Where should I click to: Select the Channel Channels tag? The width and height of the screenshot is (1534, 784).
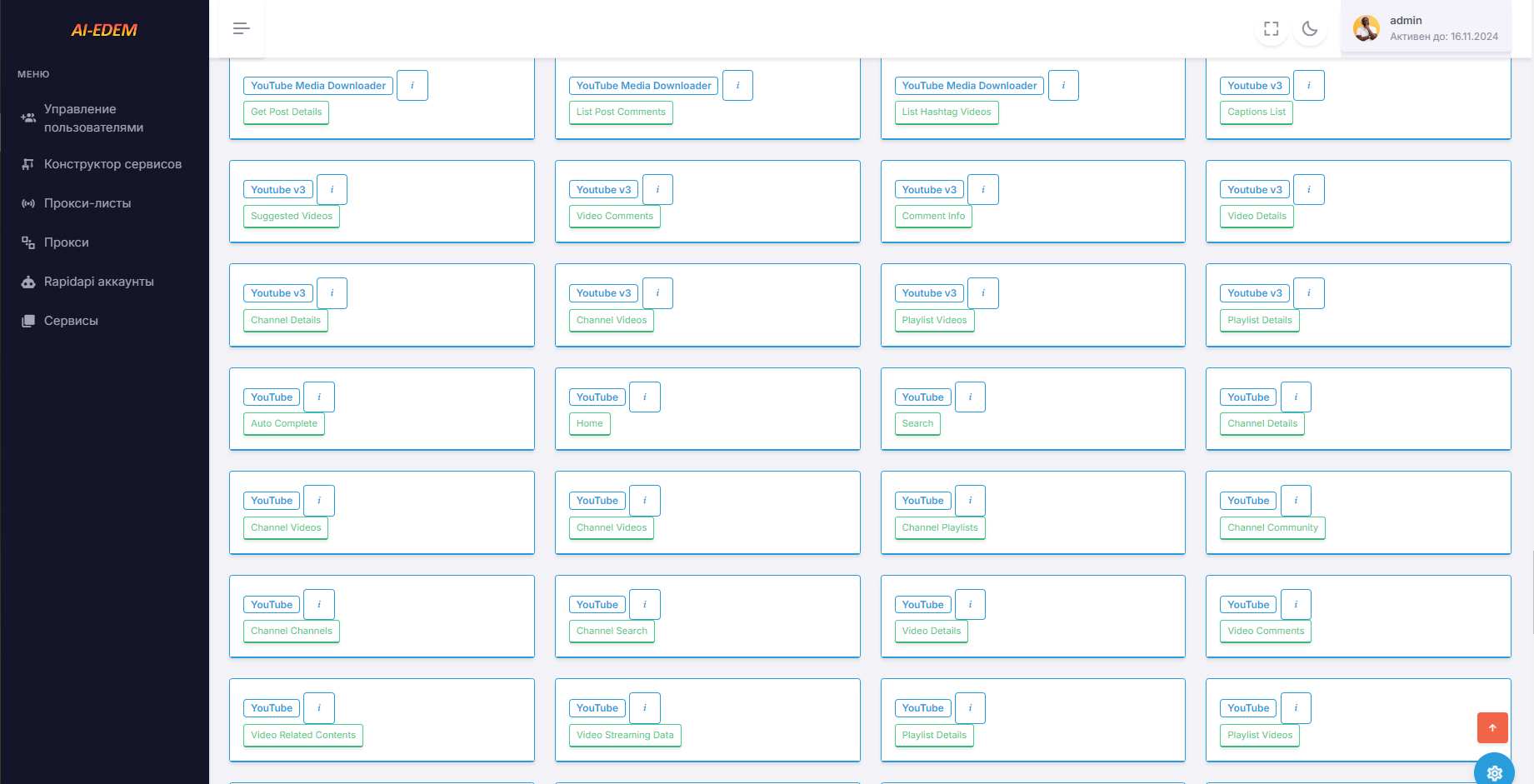[x=292, y=632]
